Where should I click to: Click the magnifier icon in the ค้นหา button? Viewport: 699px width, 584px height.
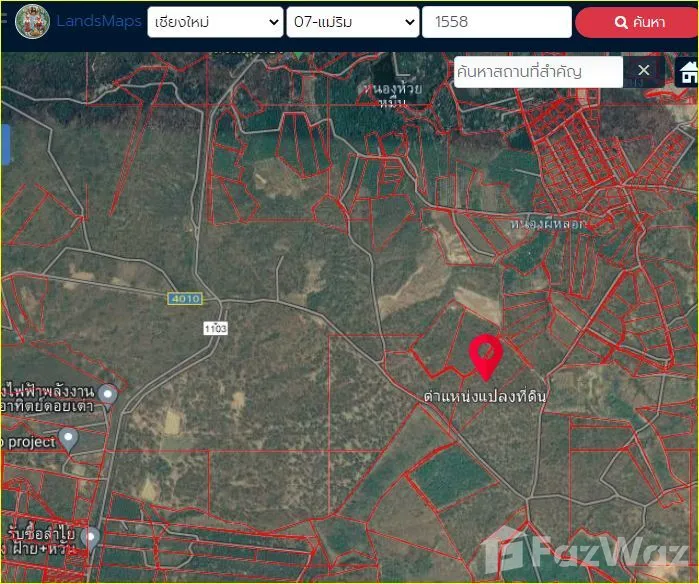(621, 22)
